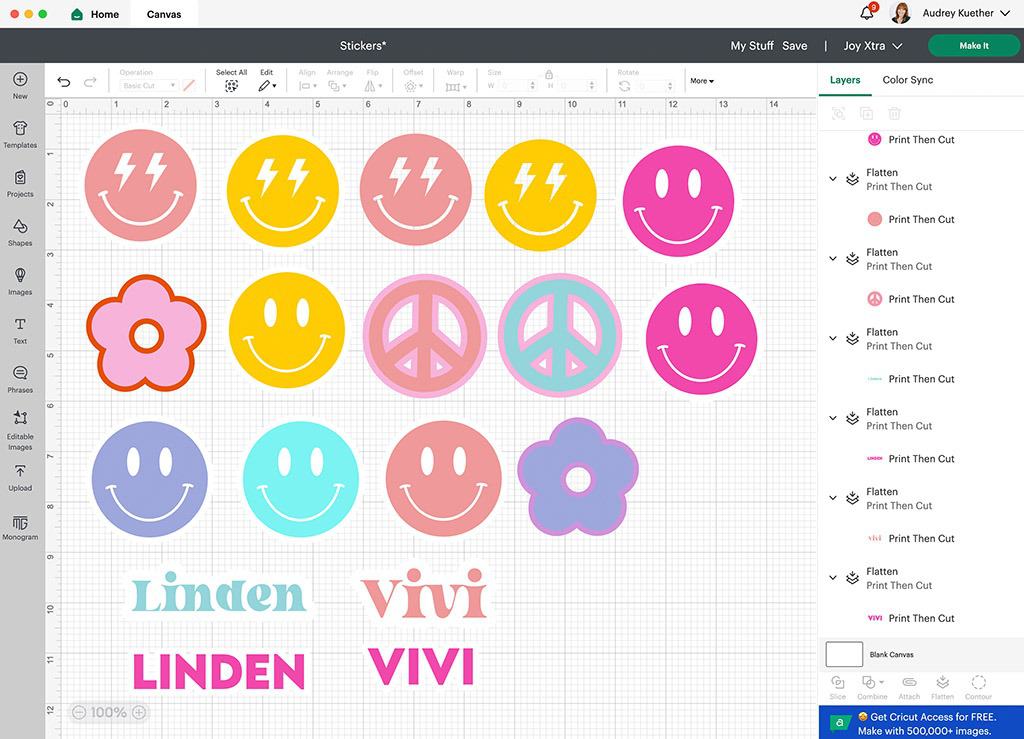The width and height of the screenshot is (1024, 739).
Task: Click the green Make It button
Action: 973,46
